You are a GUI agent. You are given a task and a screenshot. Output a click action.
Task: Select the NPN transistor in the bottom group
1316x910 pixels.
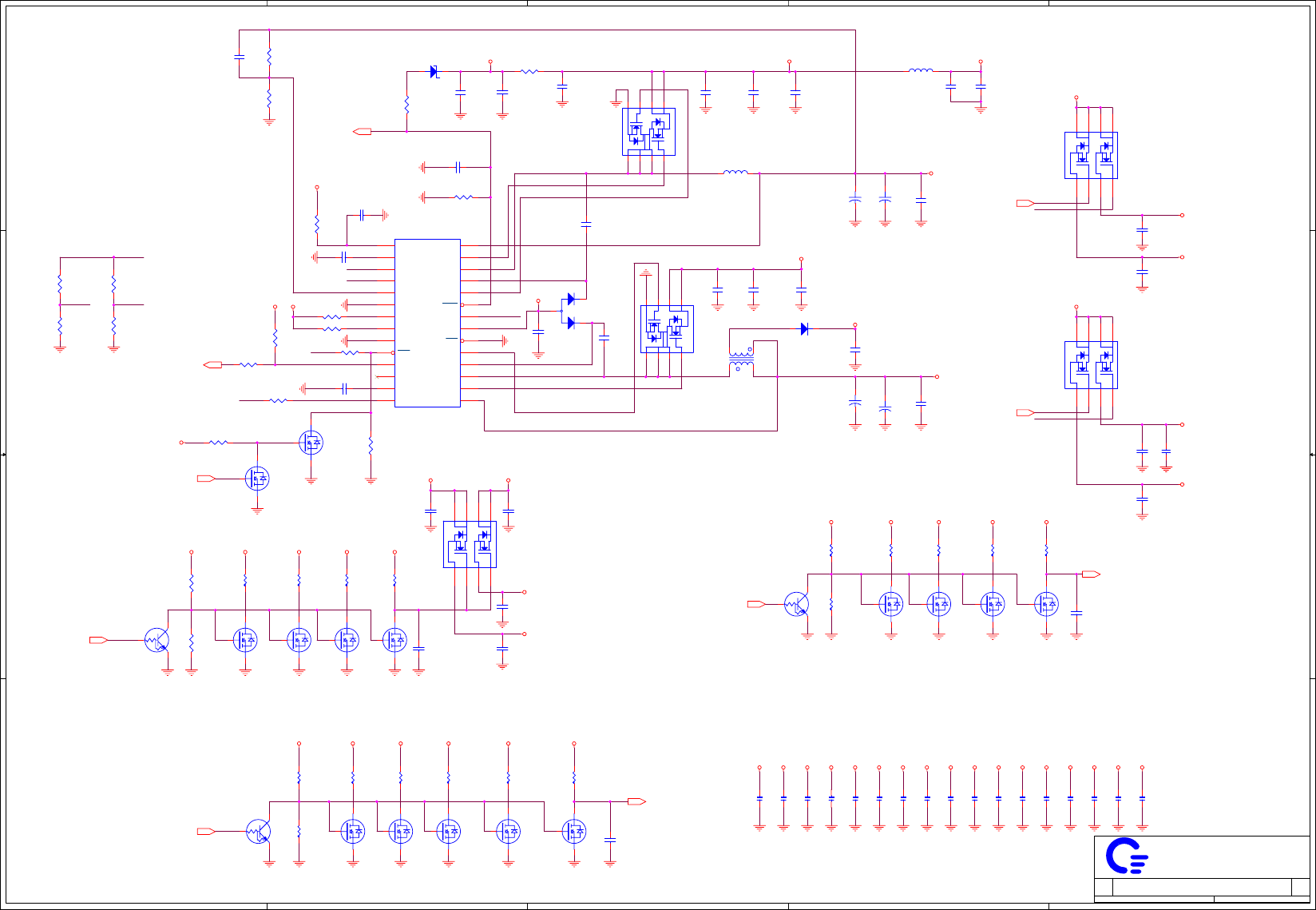pos(258,832)
